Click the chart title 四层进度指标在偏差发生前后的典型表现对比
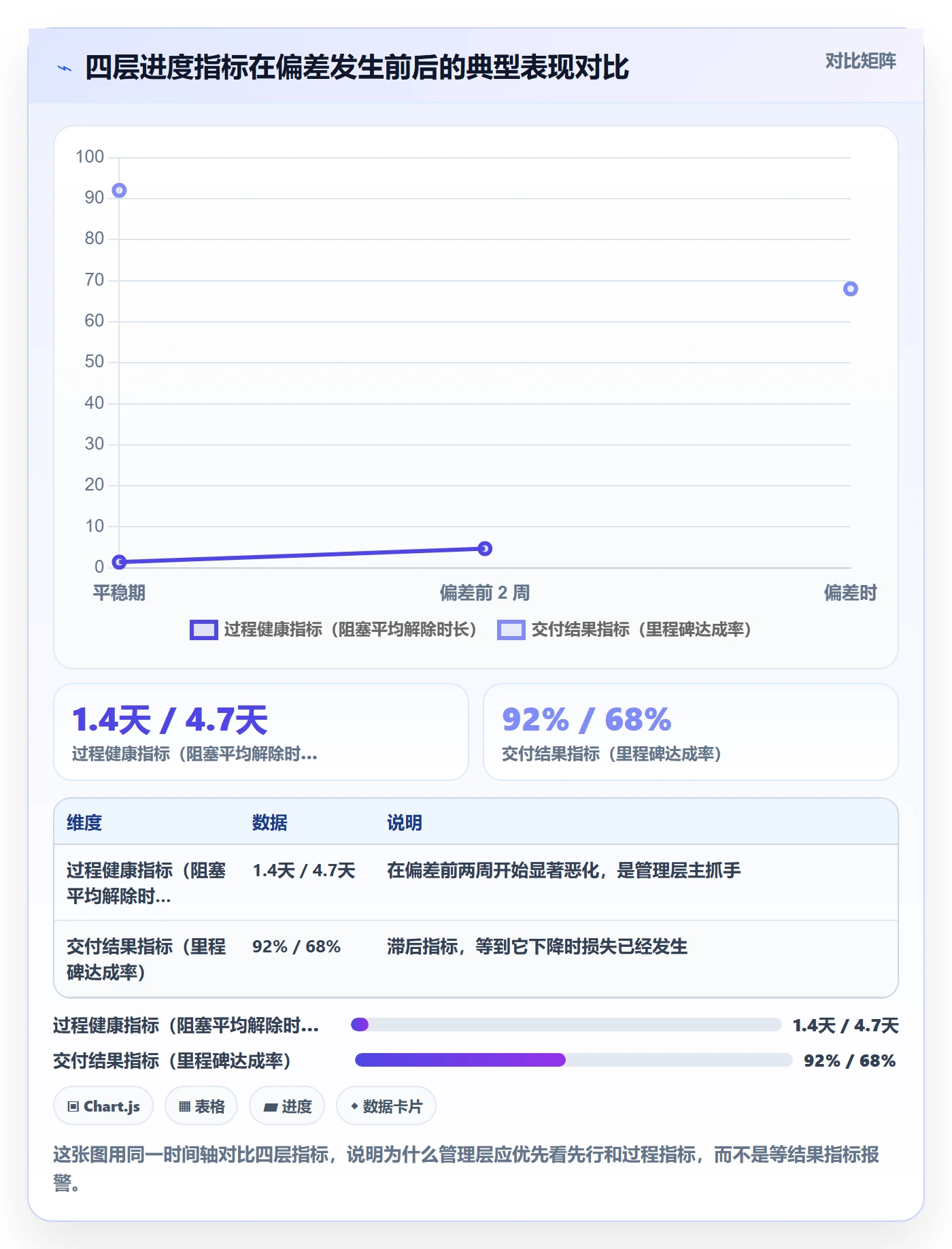Screen dimensions: 952x1249 pos(357,68)
